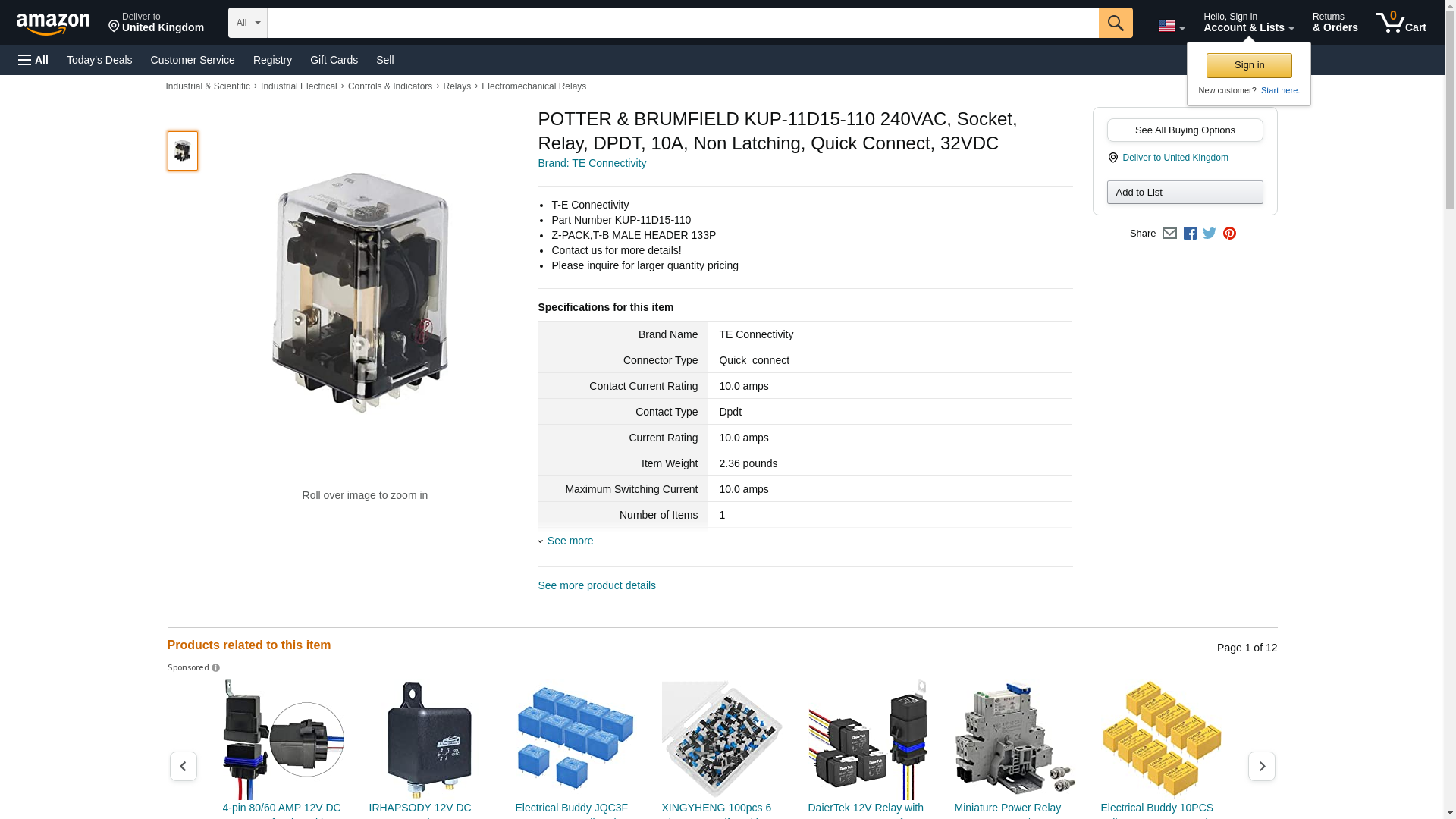Open search category All dropdown
1456x819 pixels.
click(247, 23)
